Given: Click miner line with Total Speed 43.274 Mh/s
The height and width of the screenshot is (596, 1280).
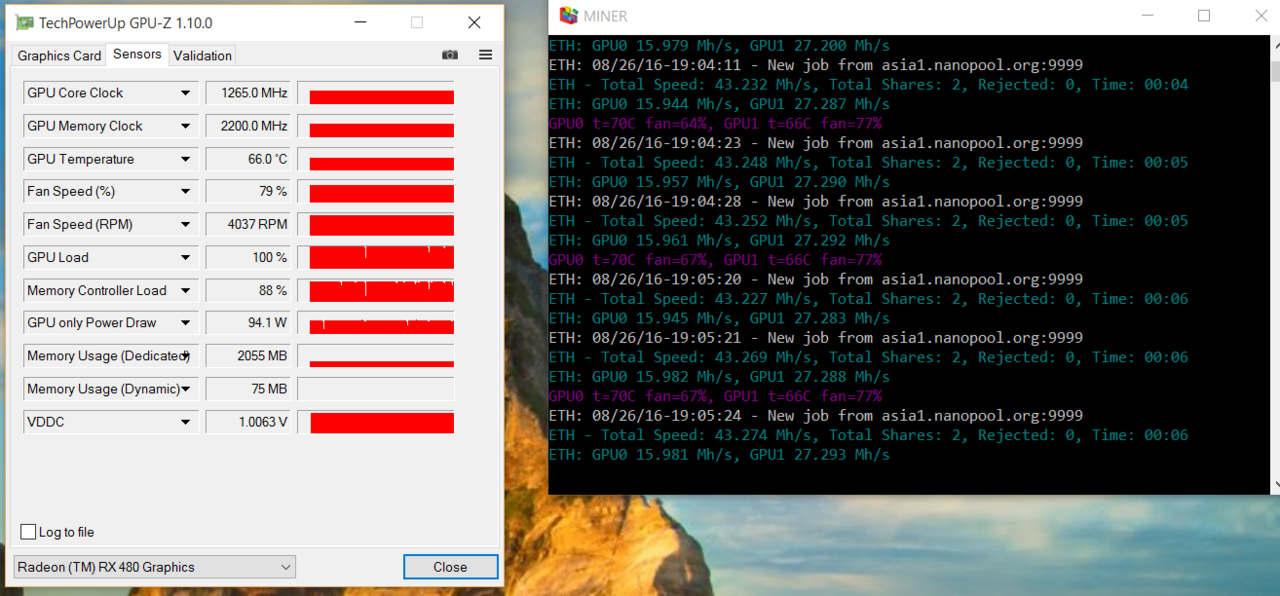Looking at the screenshot, I should click(x=868, y=435).
